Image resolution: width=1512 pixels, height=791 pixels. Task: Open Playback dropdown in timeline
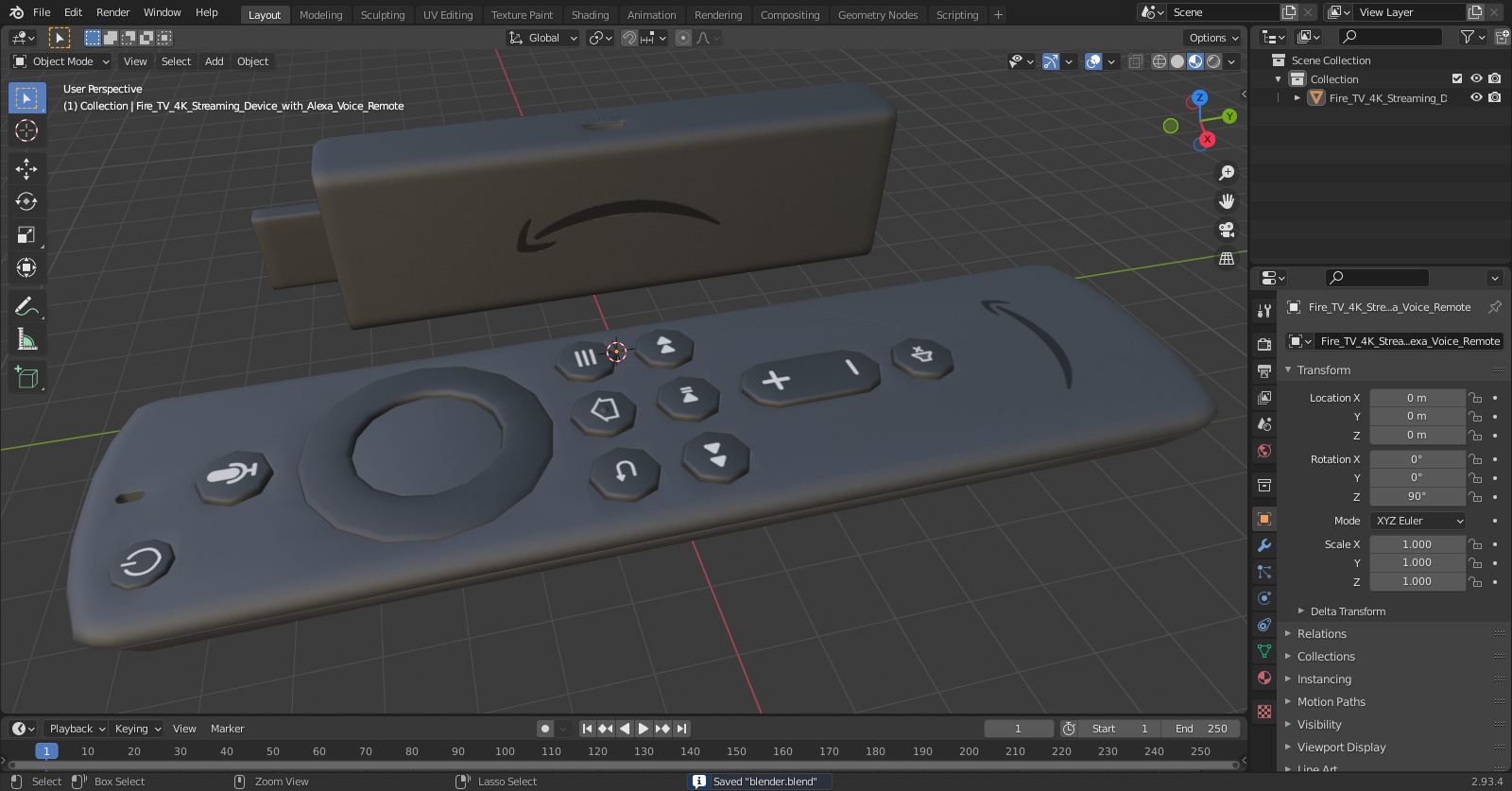tap(76, 729)
